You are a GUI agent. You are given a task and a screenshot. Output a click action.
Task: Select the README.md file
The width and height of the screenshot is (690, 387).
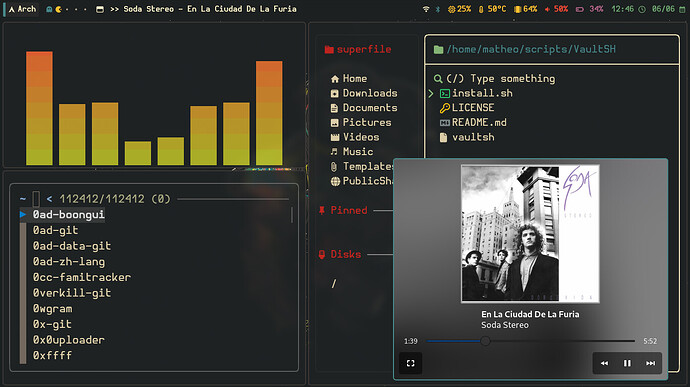pos(479,122)
